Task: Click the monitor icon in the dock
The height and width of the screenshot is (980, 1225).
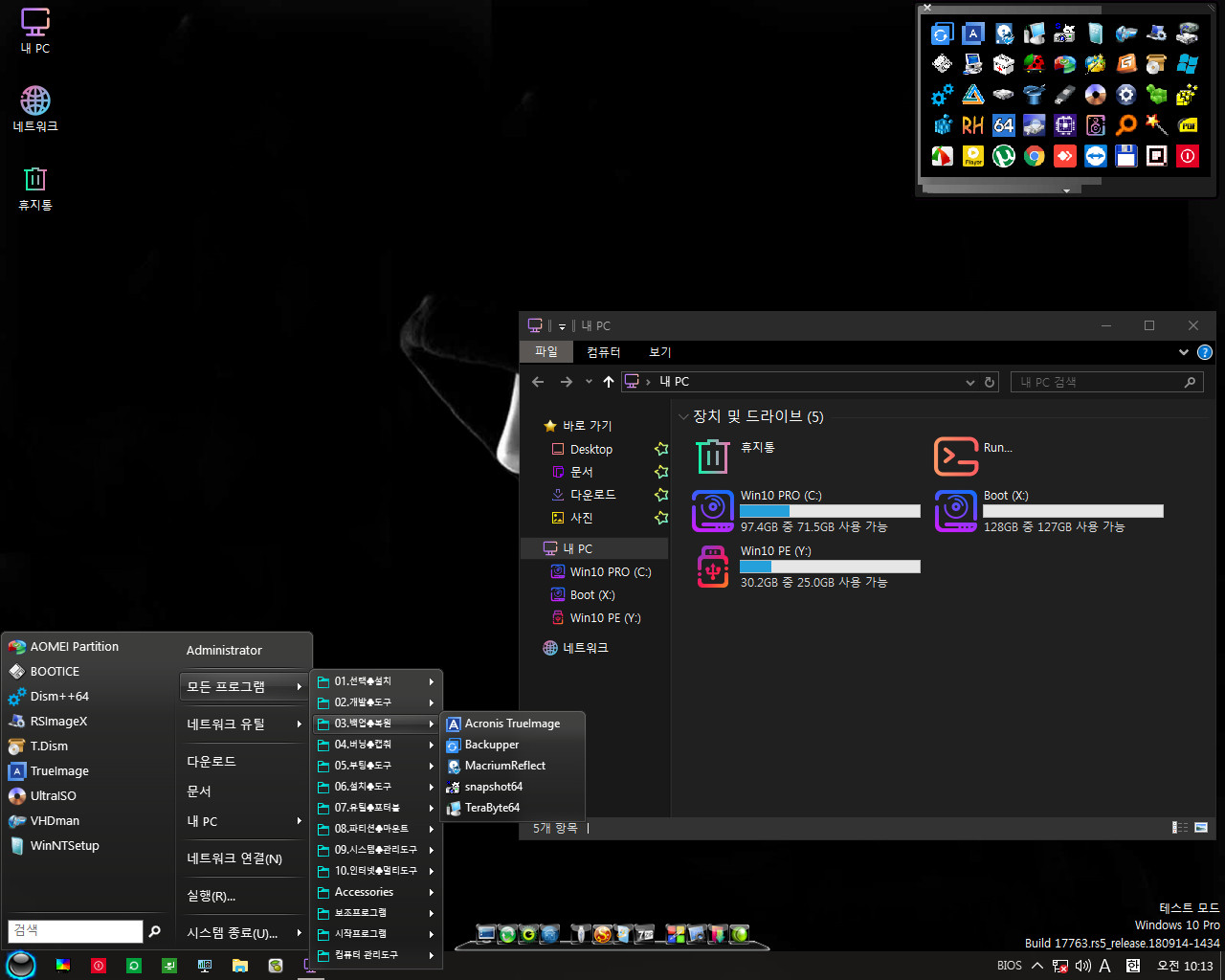Action: click(486, 934)
